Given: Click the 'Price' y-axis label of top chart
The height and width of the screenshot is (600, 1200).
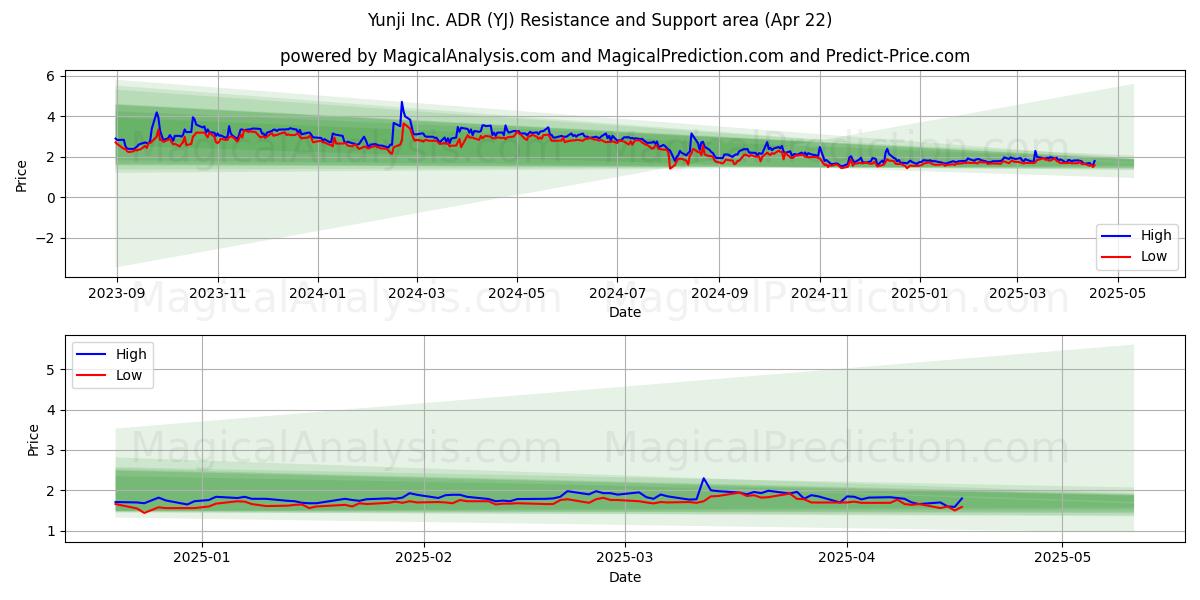Looking at the screenshot, I should (x=22, y=175).
